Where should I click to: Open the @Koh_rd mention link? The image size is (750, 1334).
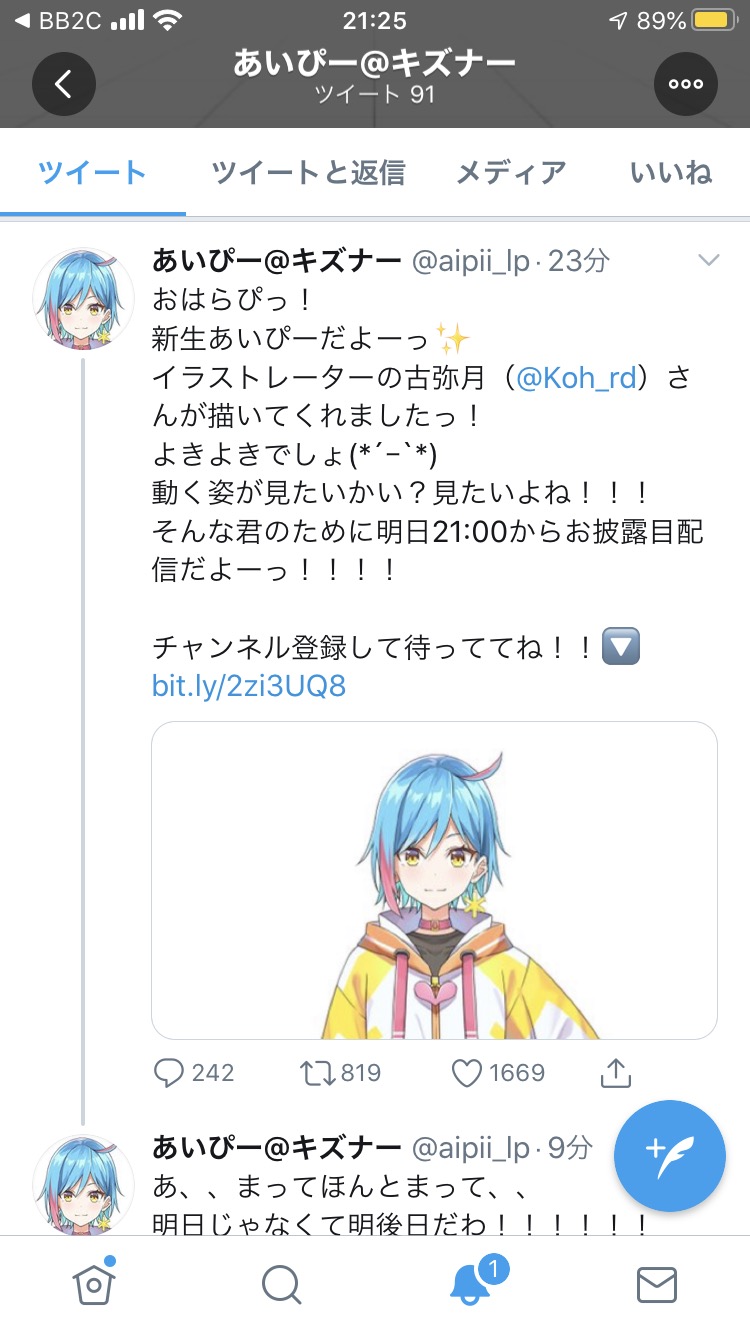tap(577, 380)
